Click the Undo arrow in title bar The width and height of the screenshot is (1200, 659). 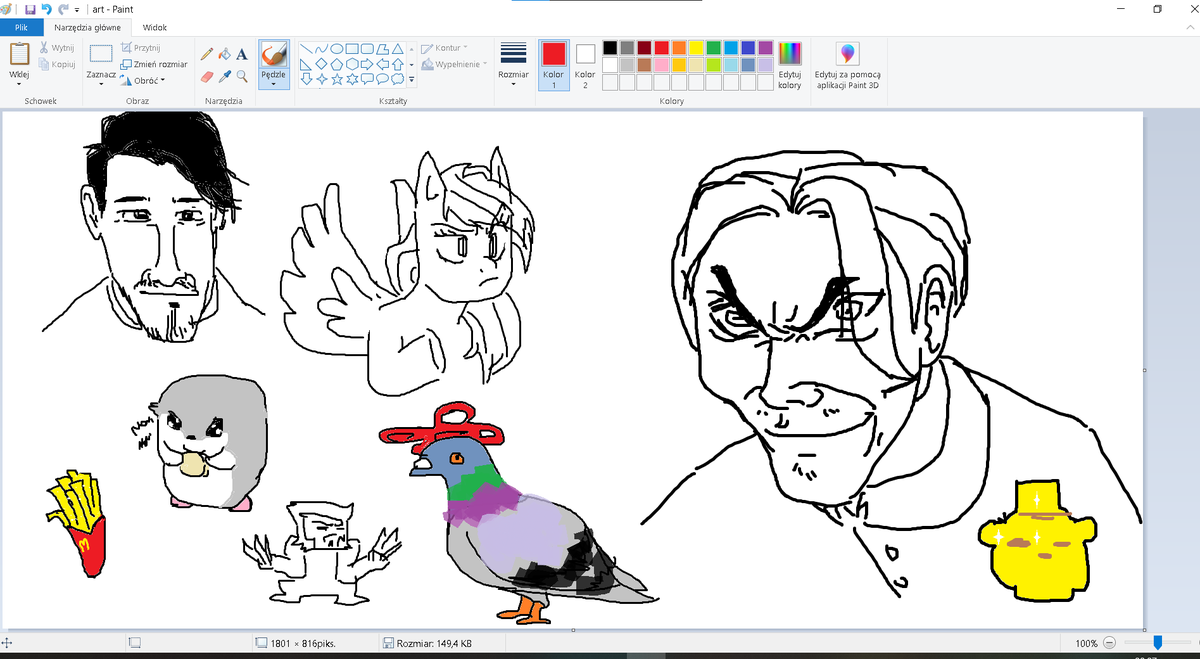[46, 8]
